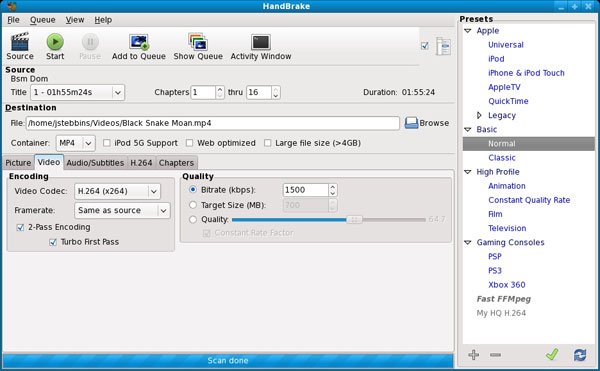This screenshot has width=600, height=371.
Task: Select the Constant Quality Rate preset
Action: click(x=529, y=200)
